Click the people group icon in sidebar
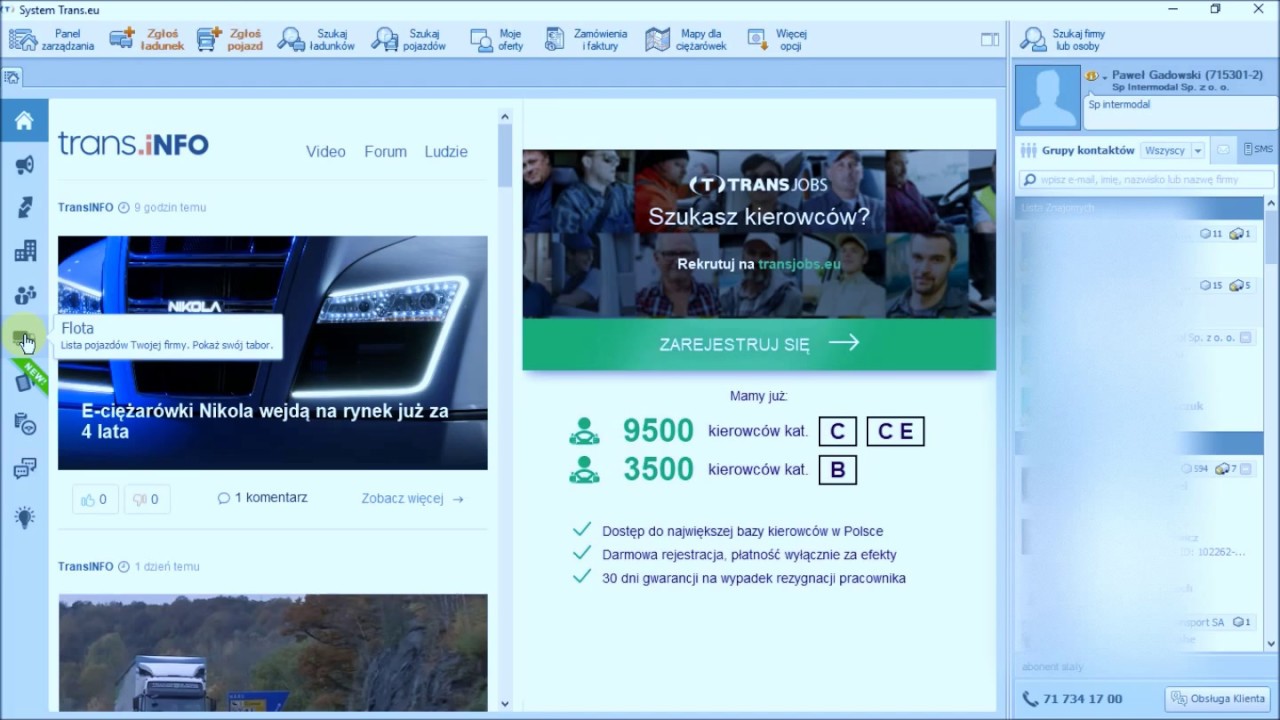The height and width of the screenshot is (720, 1280). (24, 295)
